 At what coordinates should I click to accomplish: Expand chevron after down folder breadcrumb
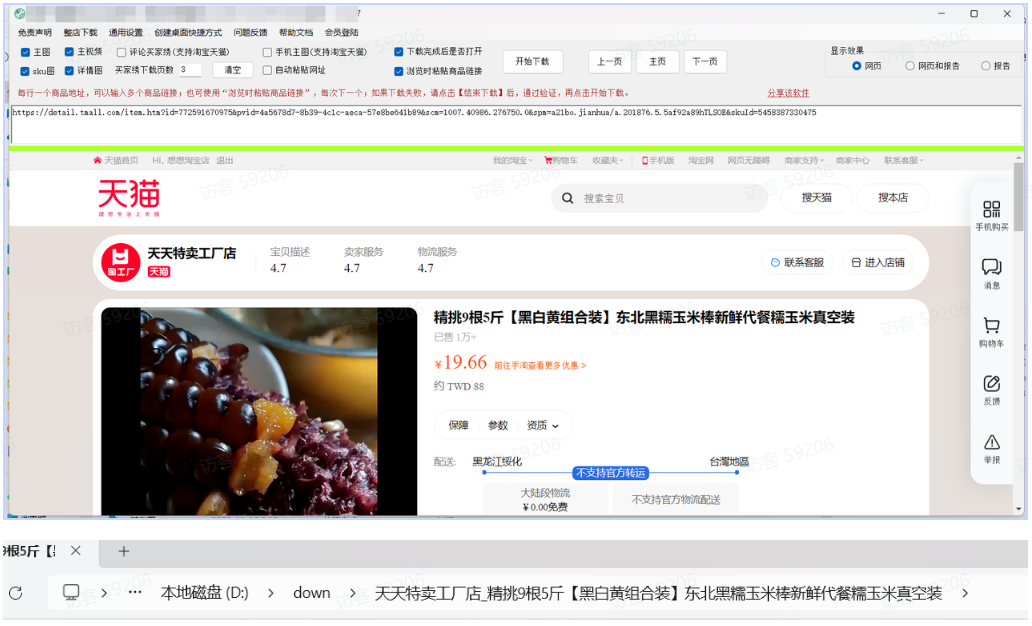point(353,593)
